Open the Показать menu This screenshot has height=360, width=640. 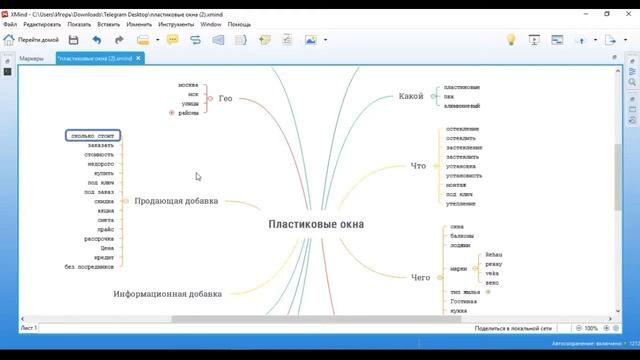point(79,24)
